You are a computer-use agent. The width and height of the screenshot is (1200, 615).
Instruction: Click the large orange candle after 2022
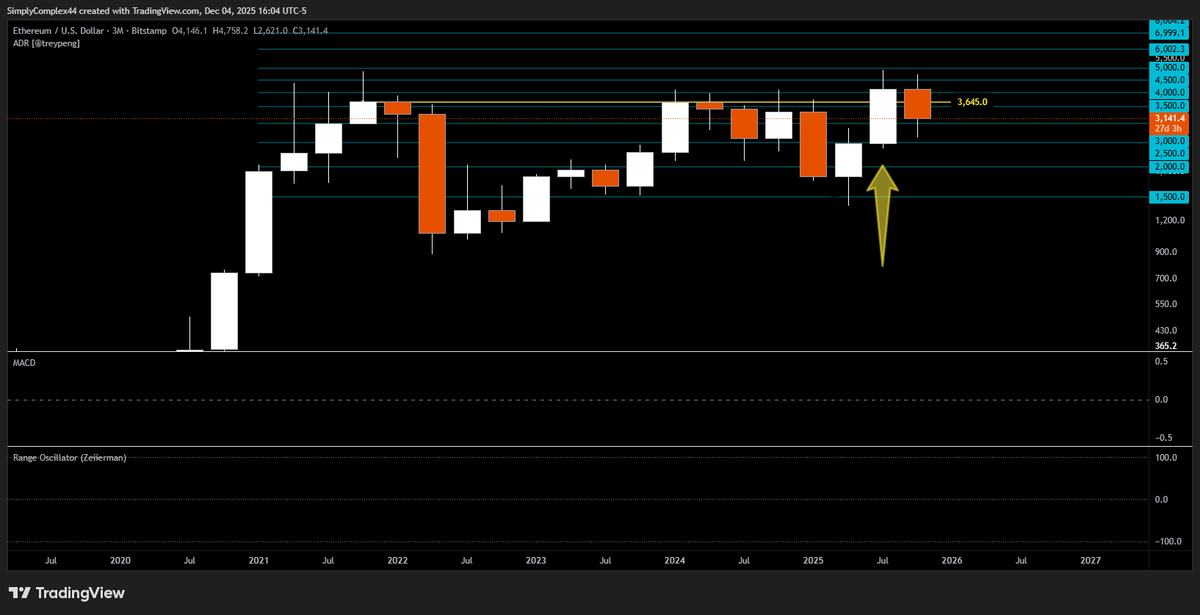click(x=432, y=173)
